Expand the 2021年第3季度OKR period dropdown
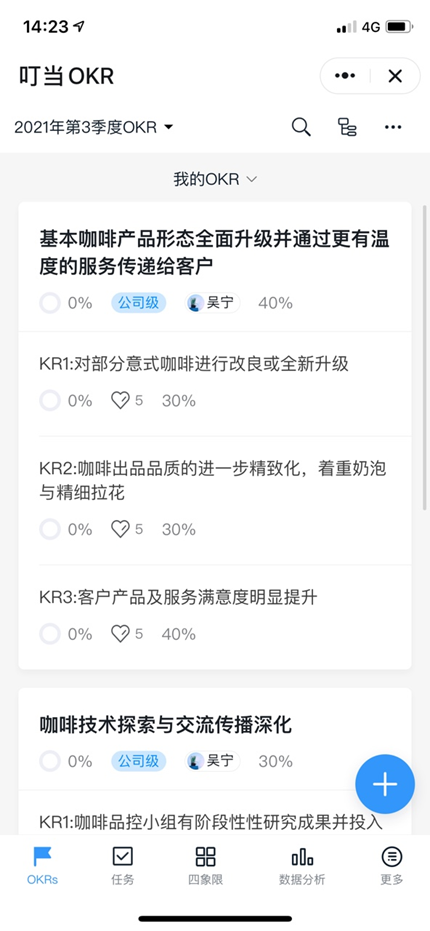The image size is (430, 931). (x=94, y=127)
